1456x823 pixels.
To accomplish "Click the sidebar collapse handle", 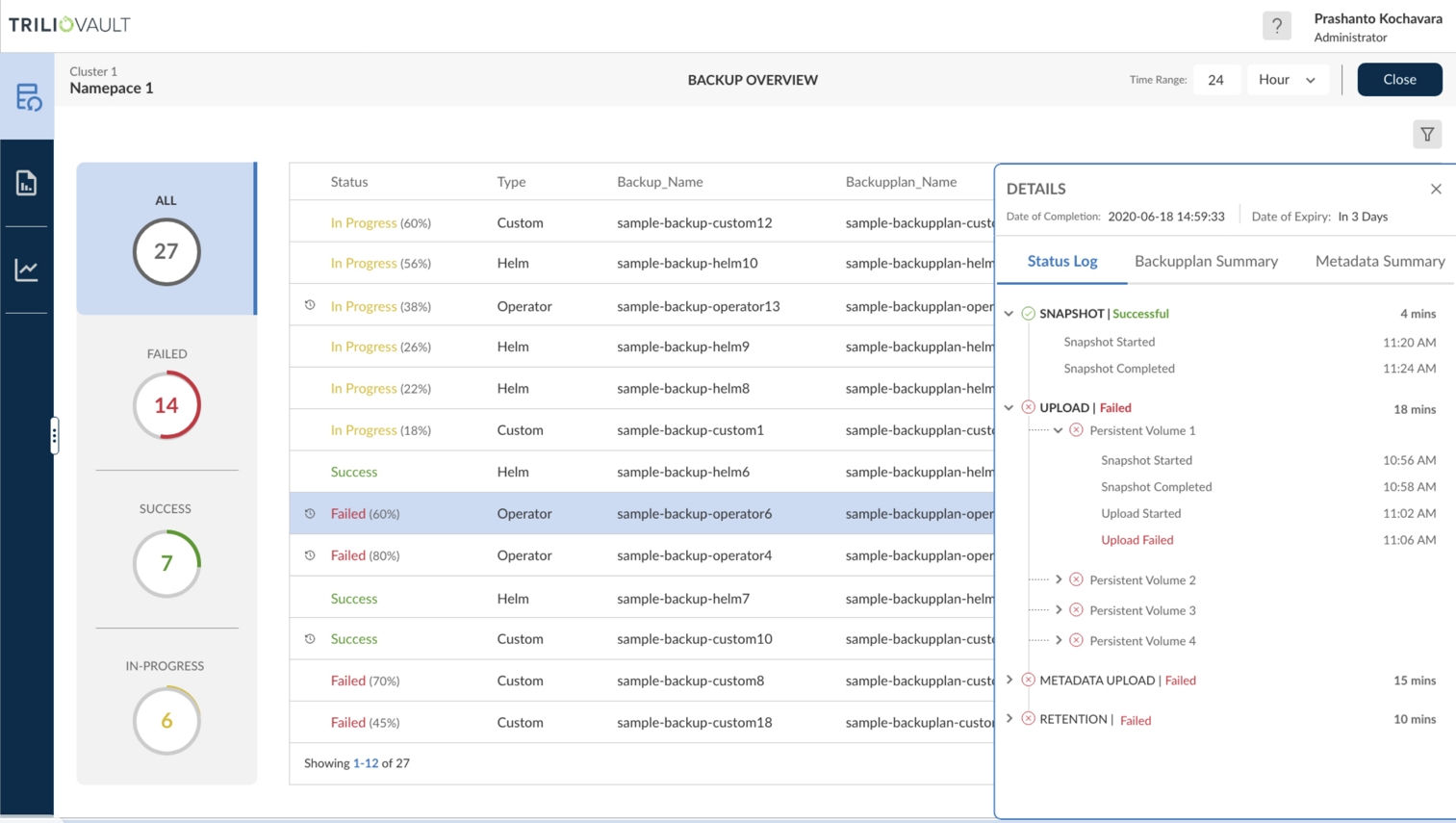I will 54,436.
